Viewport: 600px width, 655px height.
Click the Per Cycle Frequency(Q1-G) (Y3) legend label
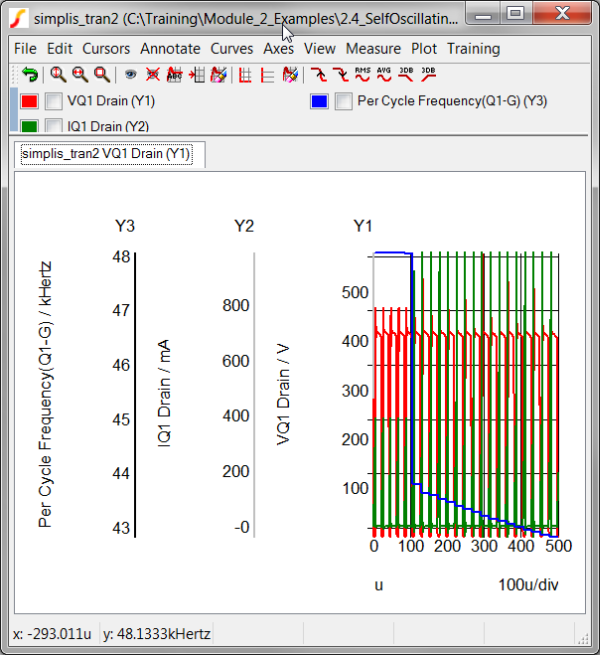pos(452,101)
